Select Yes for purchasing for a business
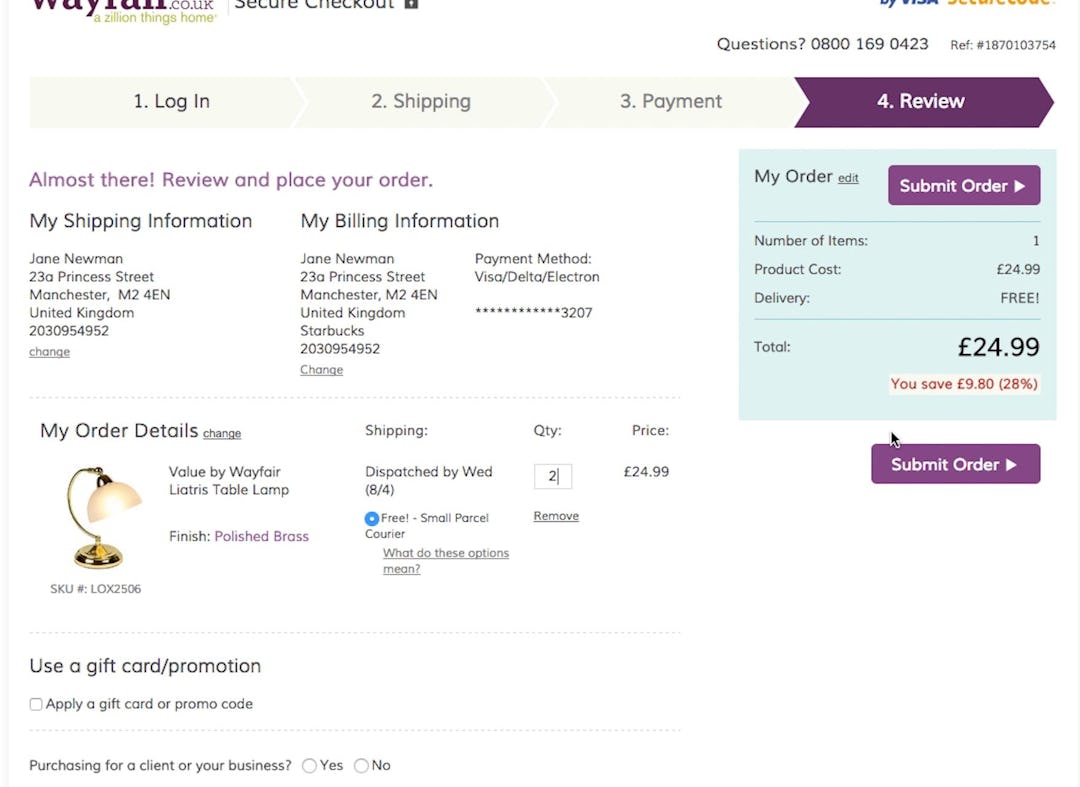This screenshot has height=787, width=1080. pyautogui.click(x=309, y=765)
